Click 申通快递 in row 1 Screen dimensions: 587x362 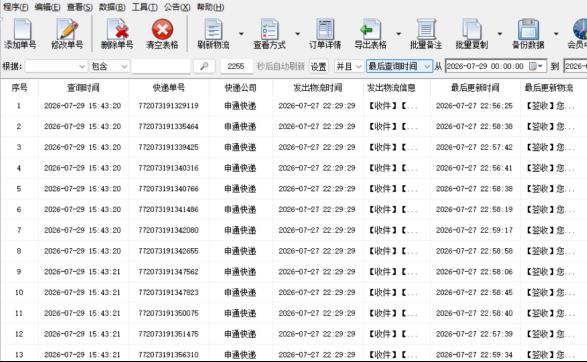point(240,106)
